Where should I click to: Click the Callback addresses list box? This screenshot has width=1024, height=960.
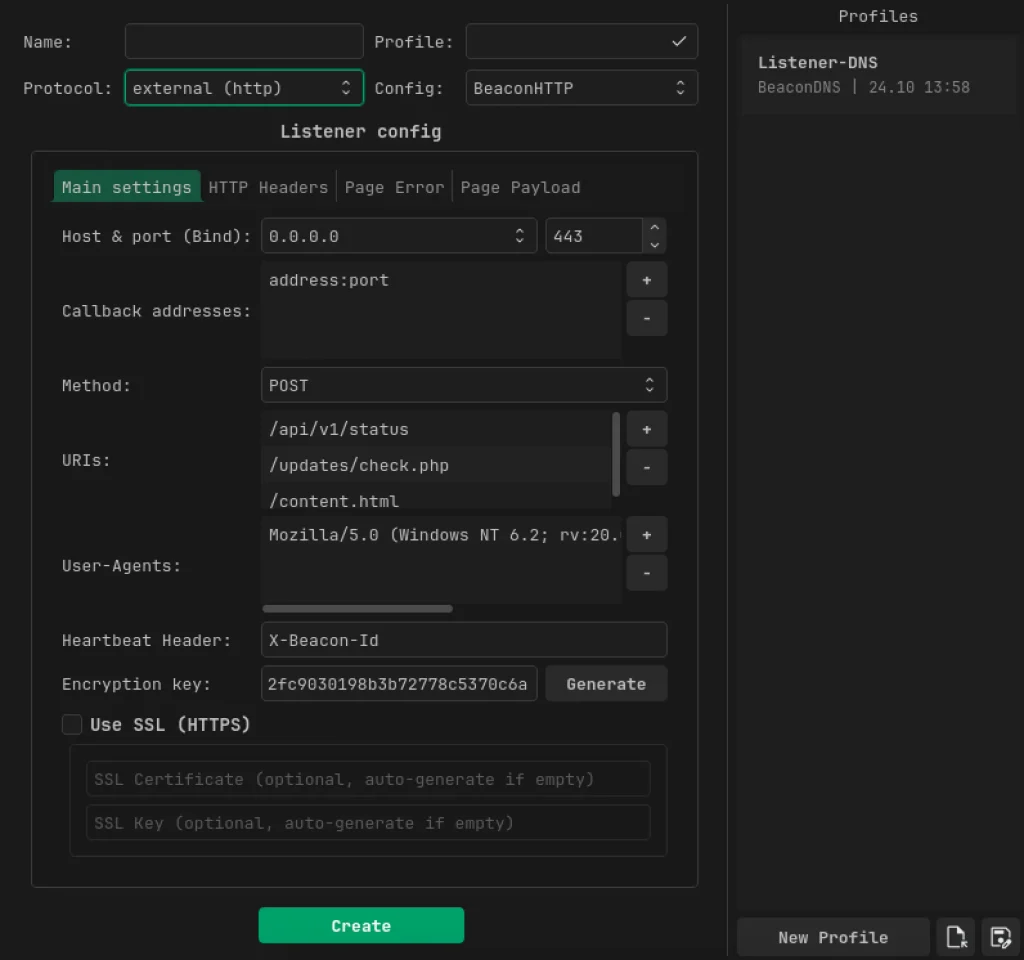pyautogui.click(x=441, y=311)
